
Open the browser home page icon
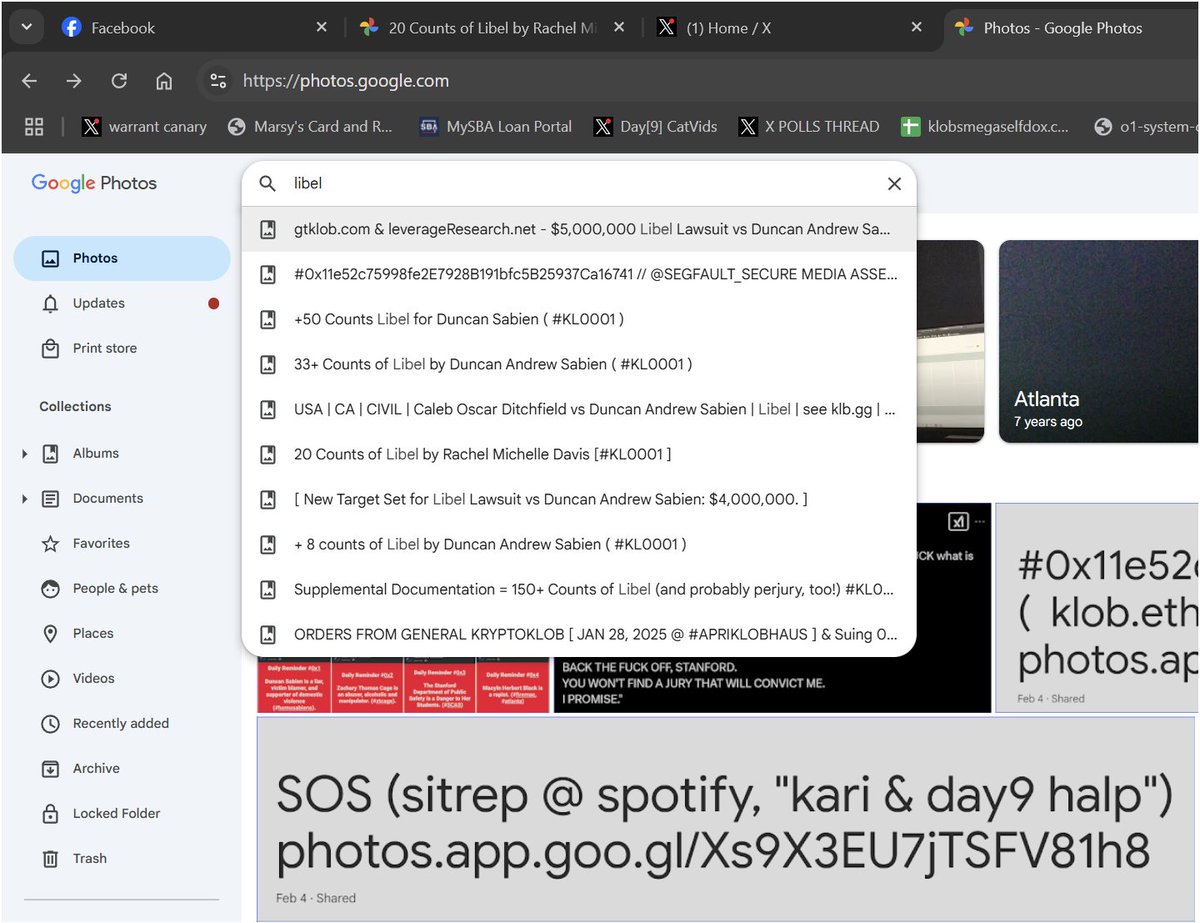[164, 81]
